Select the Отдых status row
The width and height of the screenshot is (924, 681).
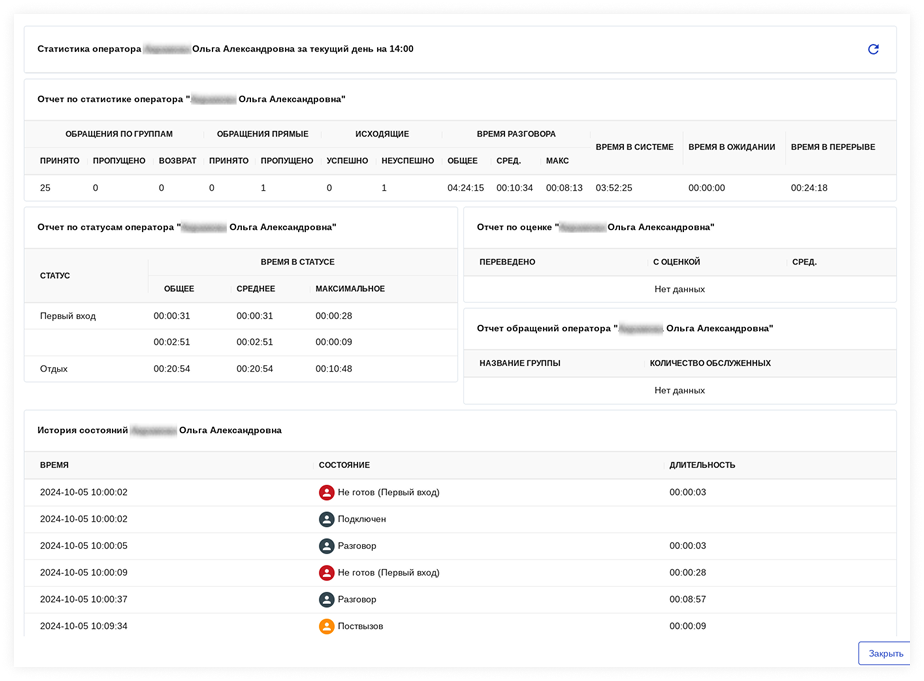coord(54,369)
